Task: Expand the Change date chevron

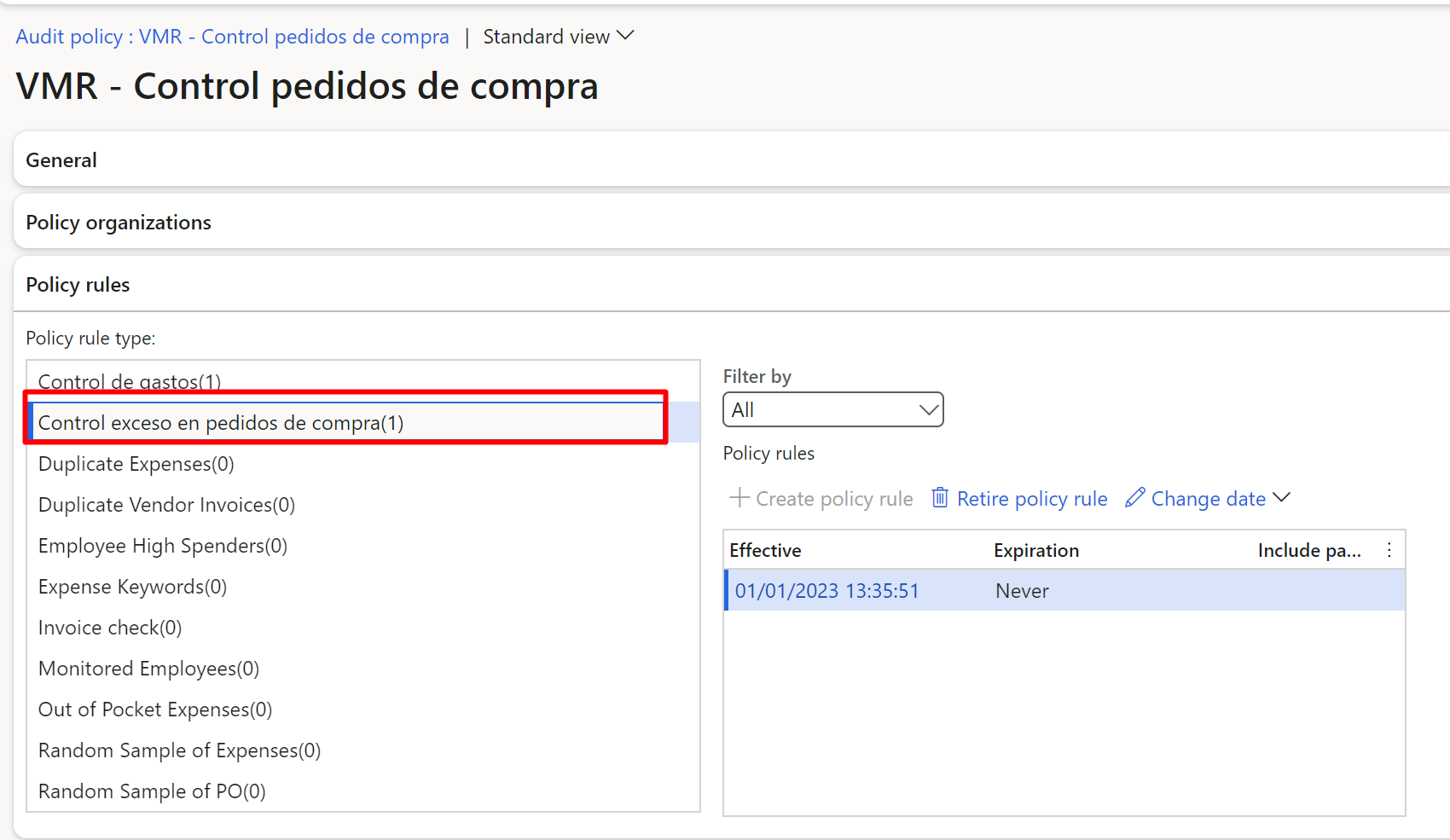Action: [1281, 498]
